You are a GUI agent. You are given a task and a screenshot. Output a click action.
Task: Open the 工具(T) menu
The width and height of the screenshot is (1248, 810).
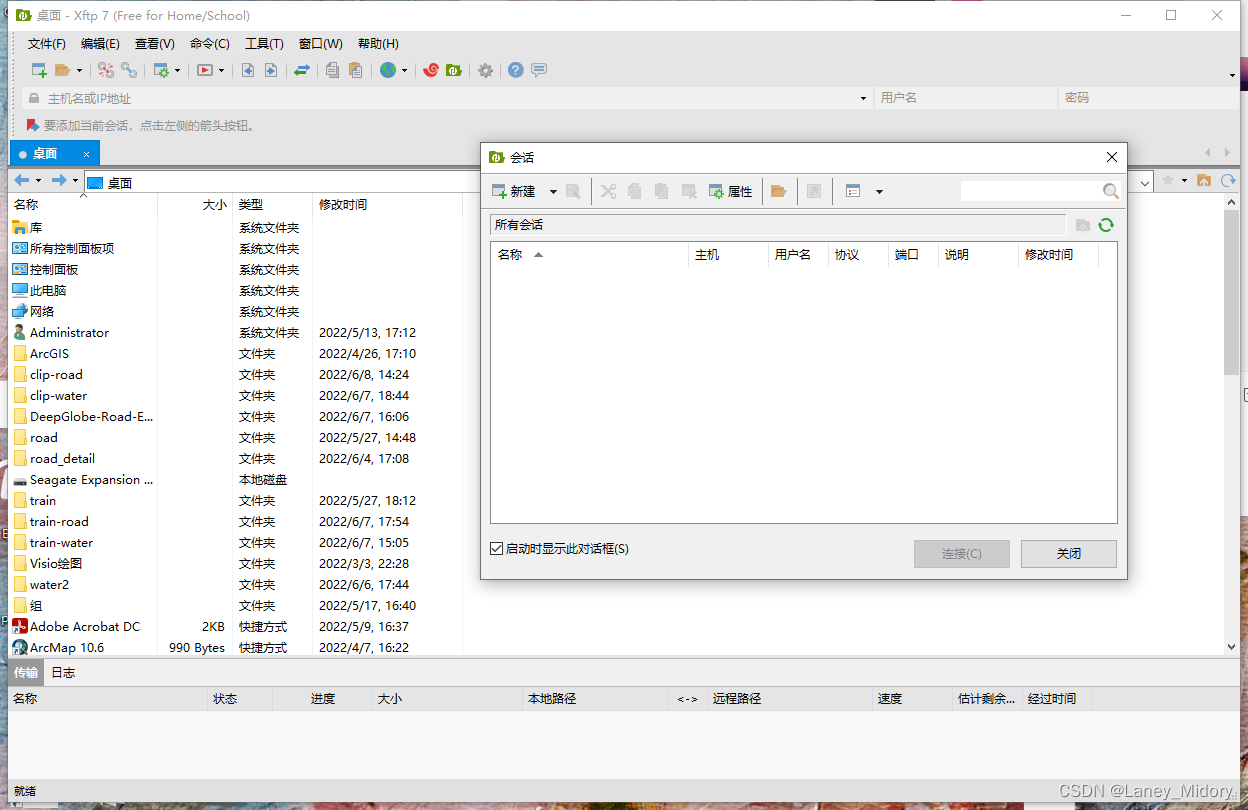pyautogui.click(x=264, y=43)
